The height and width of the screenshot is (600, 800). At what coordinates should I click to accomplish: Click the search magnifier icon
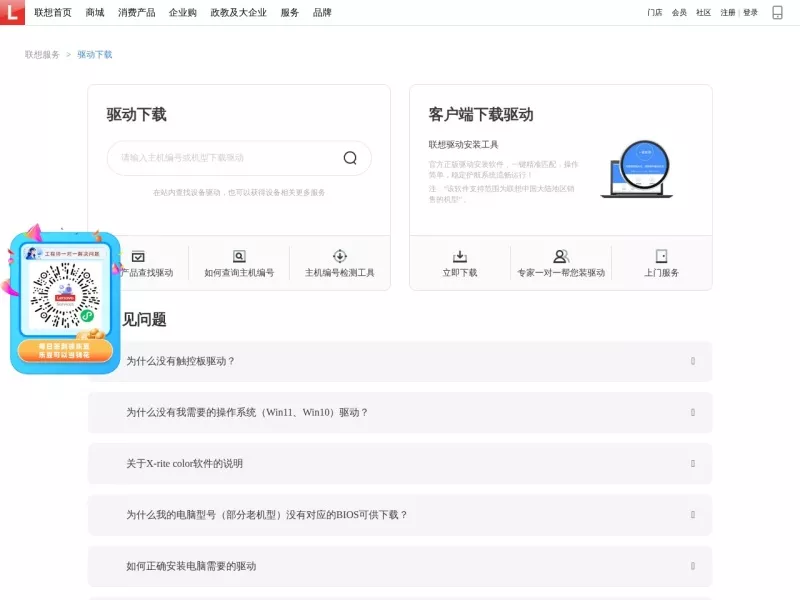(x=350, y=158)
